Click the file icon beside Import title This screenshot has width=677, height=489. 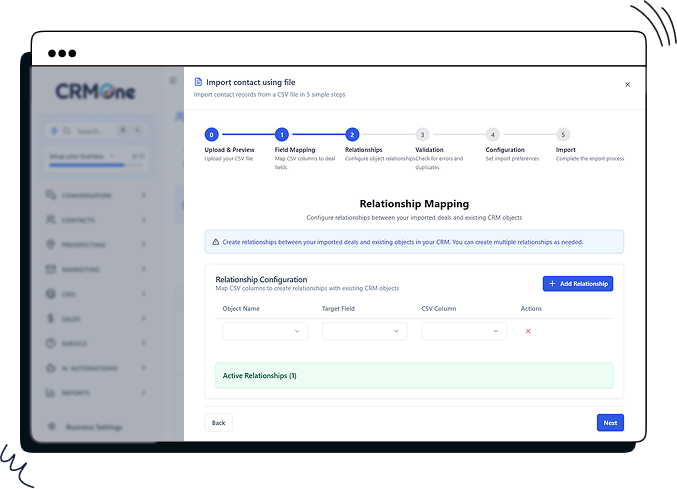[198, 82]
